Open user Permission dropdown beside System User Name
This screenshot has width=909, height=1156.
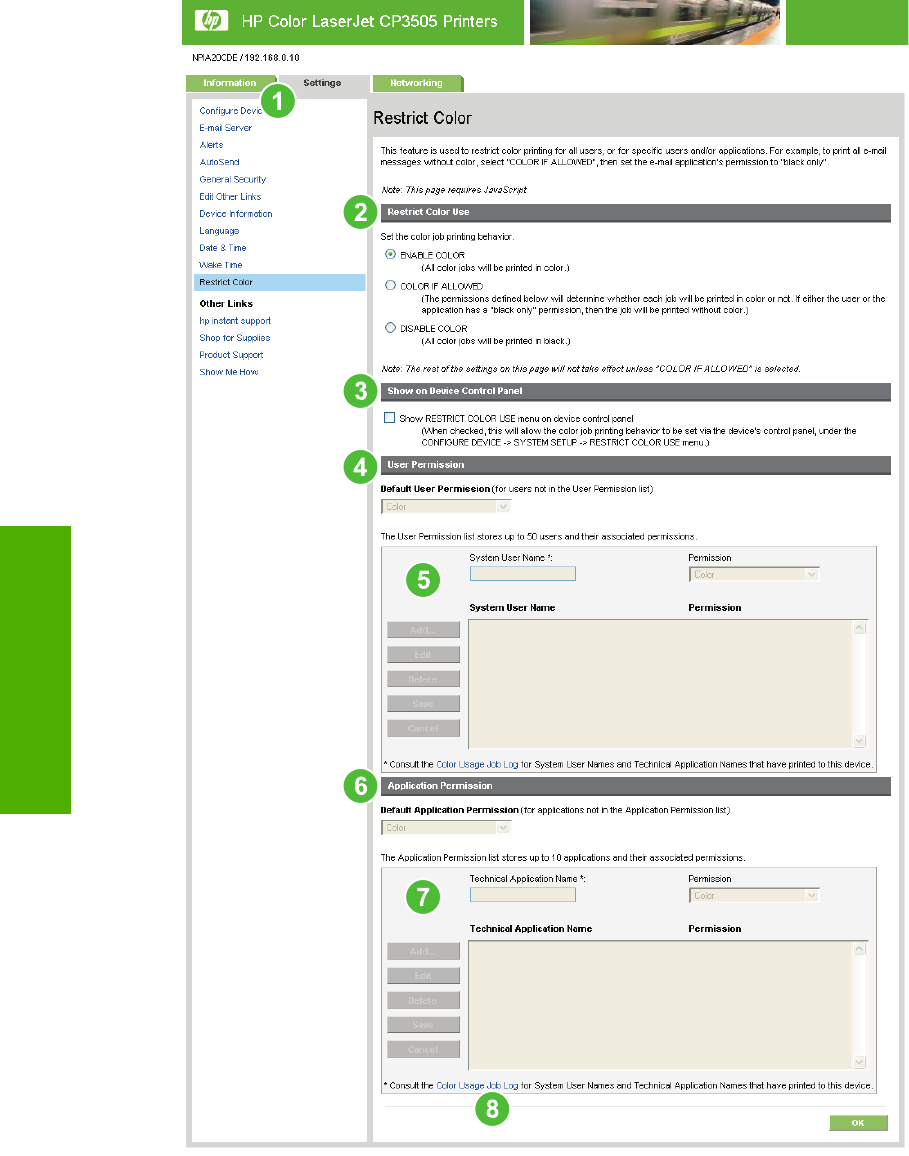pyautogui.click(x=754, y=574)
